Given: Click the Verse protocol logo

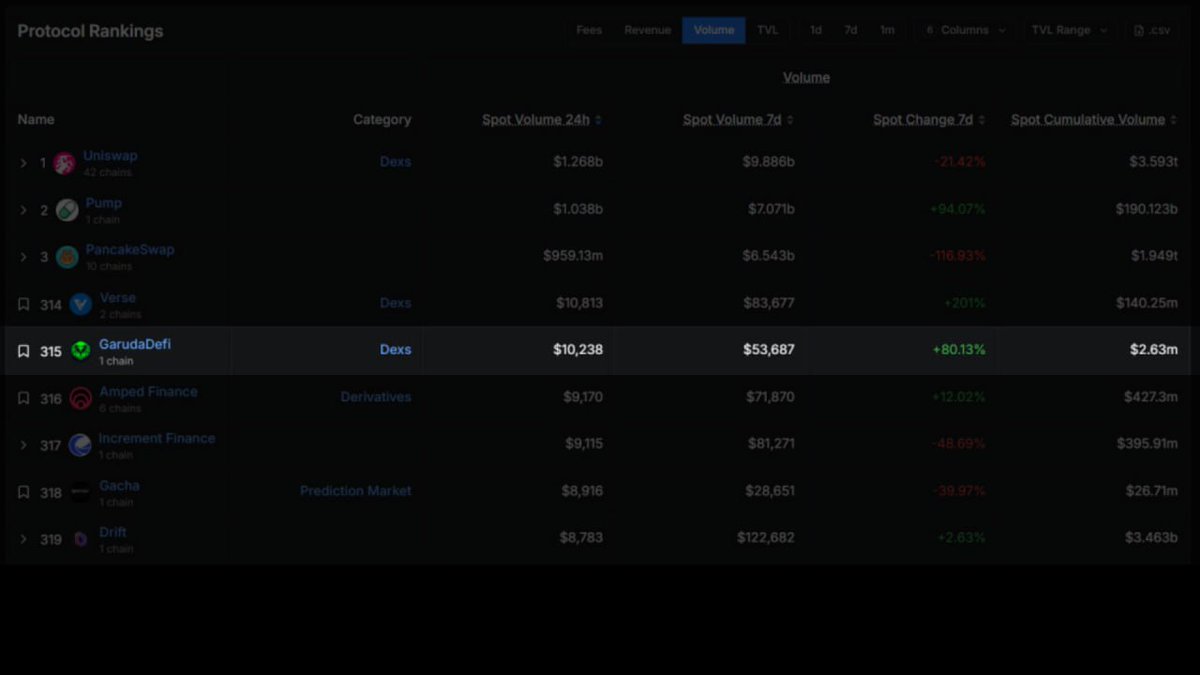Looking at the screenshot, I should tap(81, 304).
